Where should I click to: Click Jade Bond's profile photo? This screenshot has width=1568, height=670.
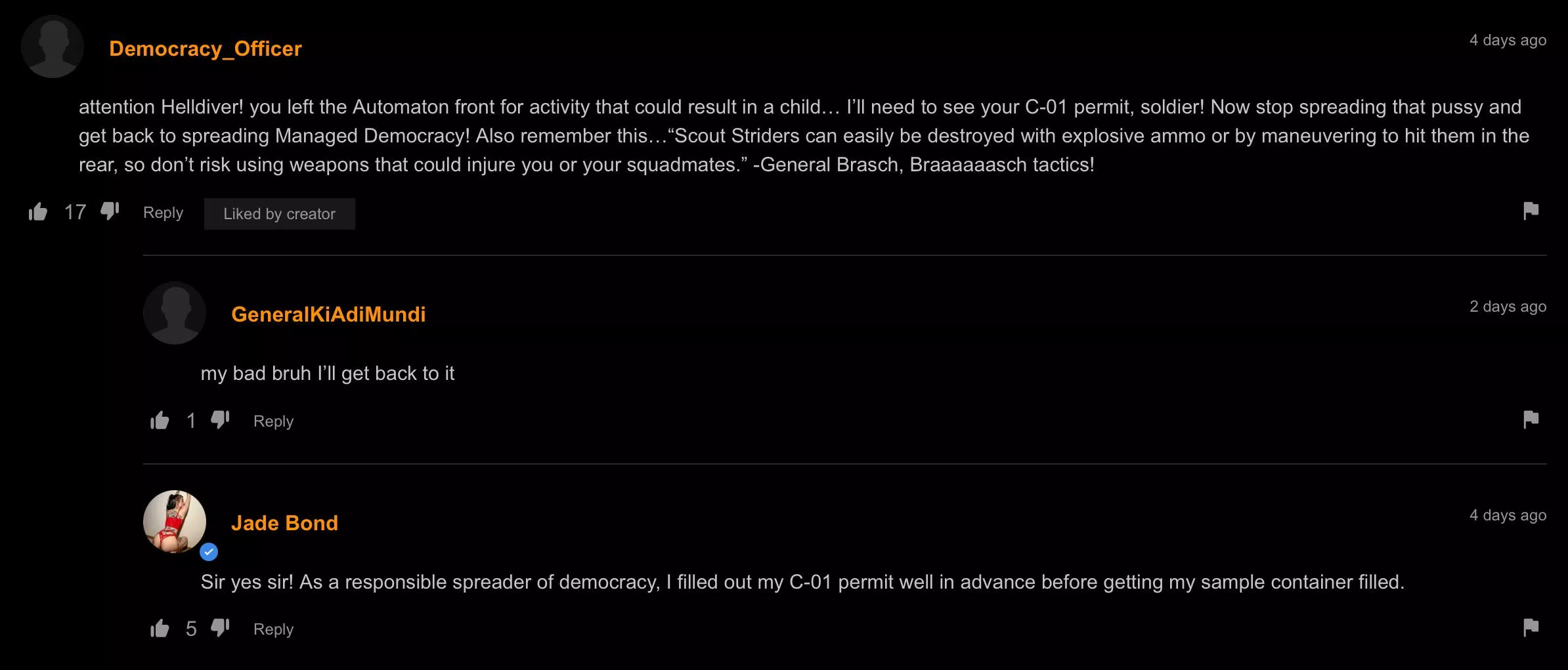(175, 521)
